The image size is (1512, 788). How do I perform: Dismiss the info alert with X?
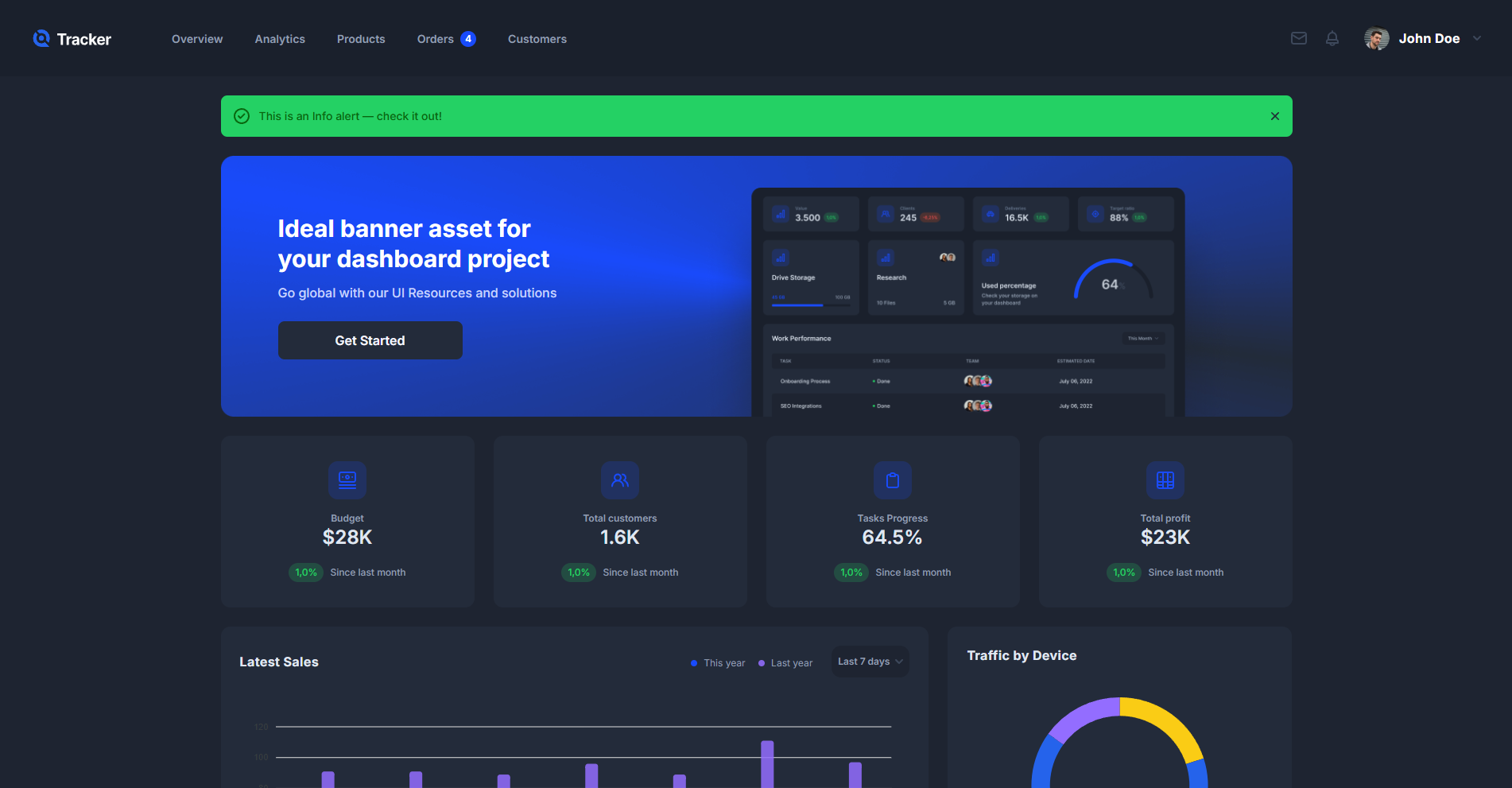1275,116
